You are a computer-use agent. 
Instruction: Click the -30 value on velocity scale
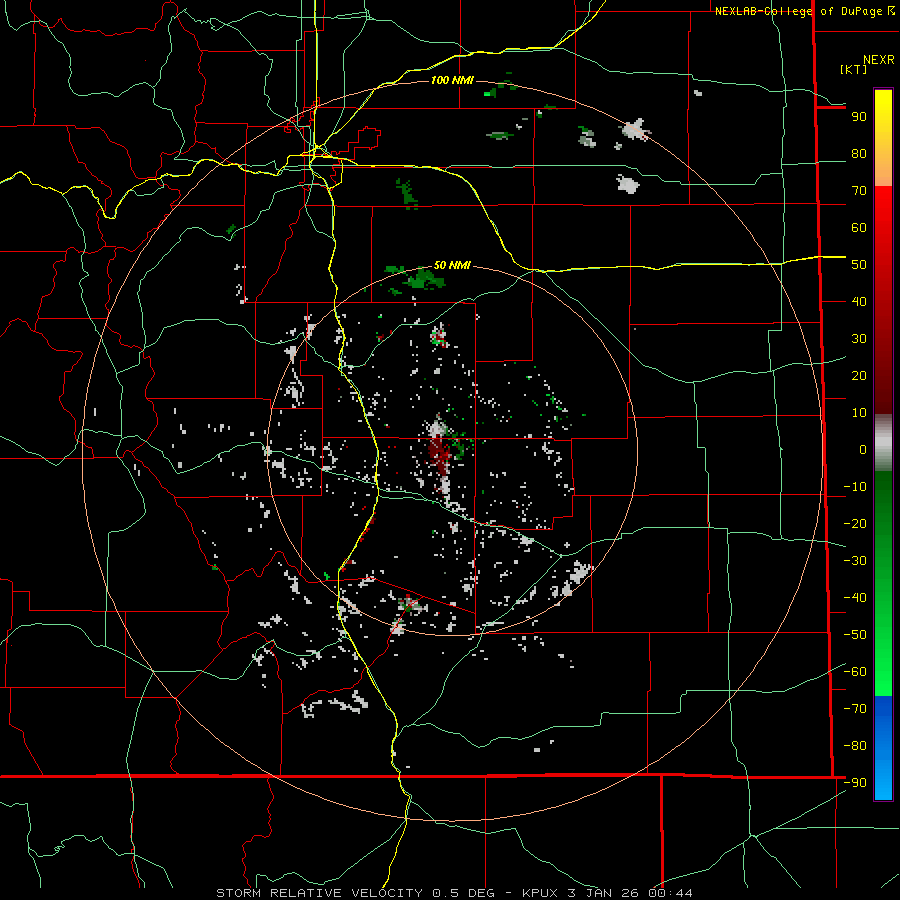[855, 561]
